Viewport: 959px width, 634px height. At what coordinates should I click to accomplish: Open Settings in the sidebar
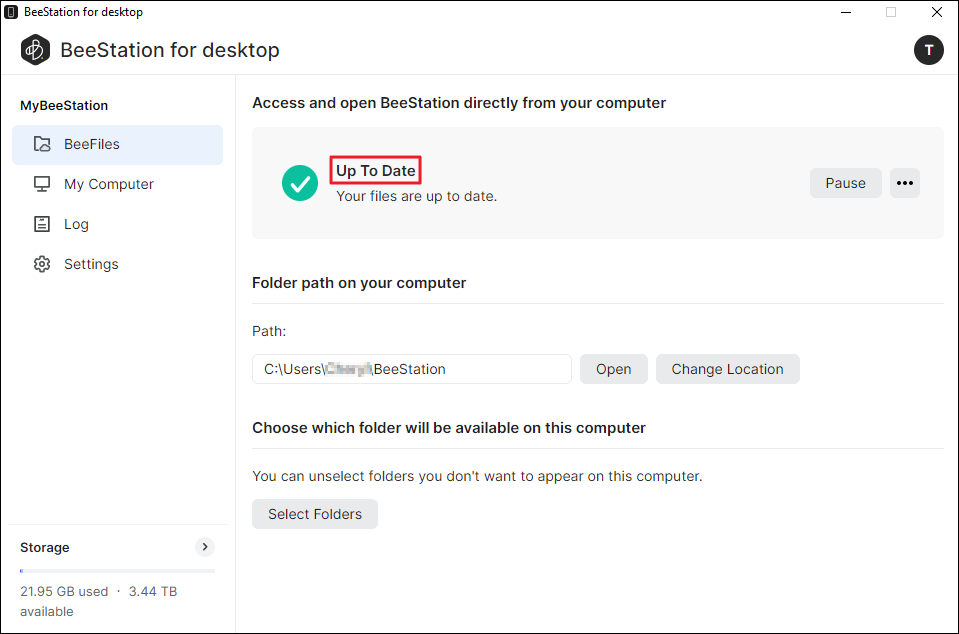coord(117,264)
